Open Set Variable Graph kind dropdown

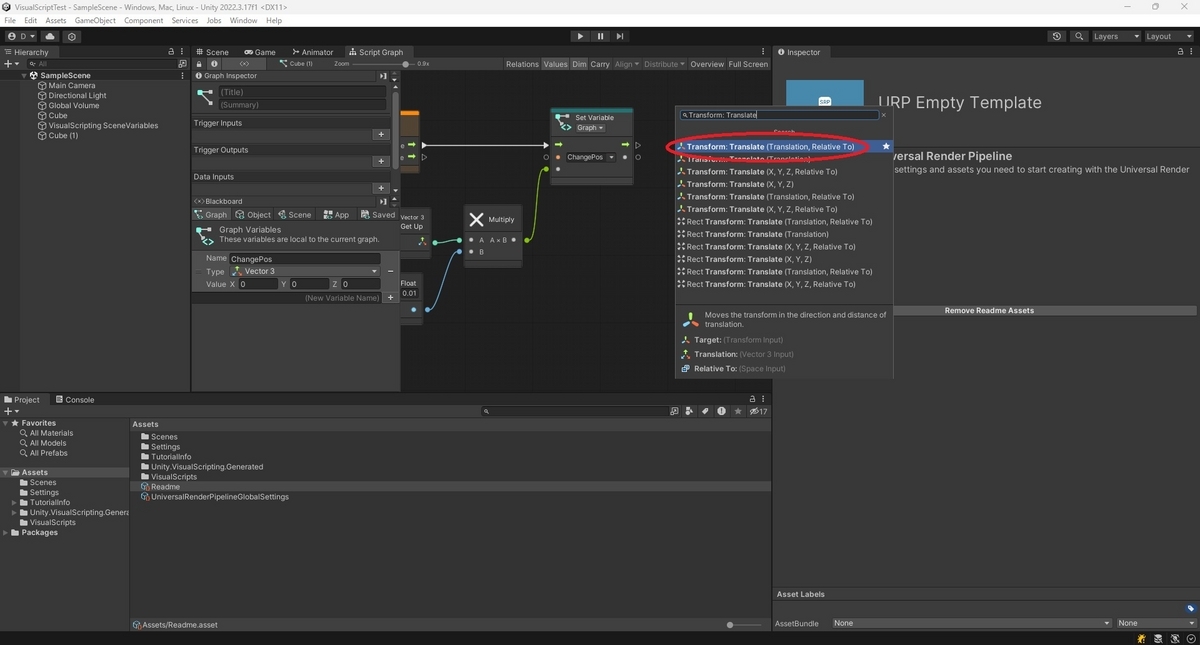590,128
